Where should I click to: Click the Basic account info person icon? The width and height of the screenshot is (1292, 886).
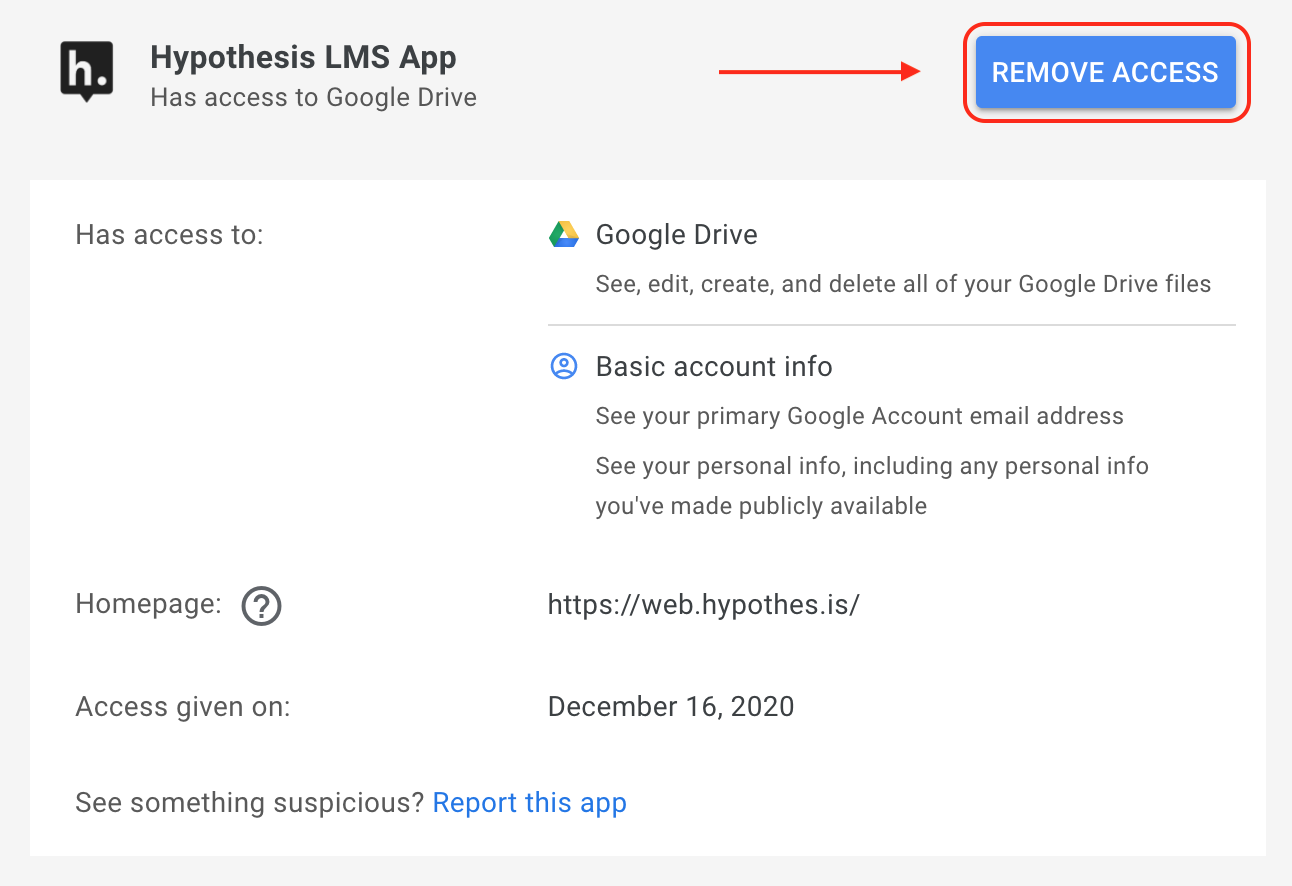click(564, 367)
